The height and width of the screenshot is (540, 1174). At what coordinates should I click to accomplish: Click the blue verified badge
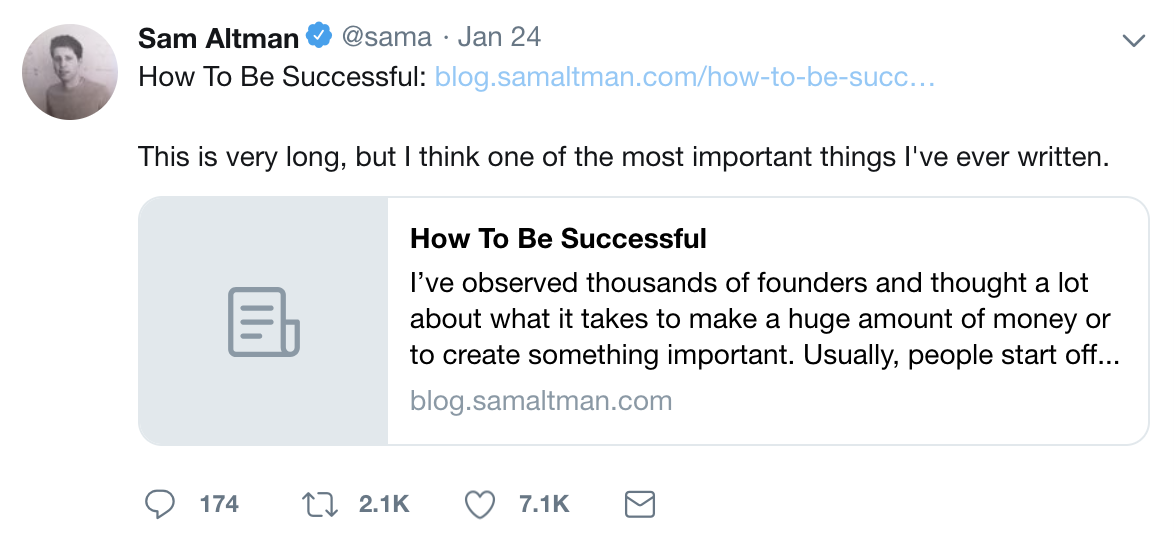click(320, 36)
